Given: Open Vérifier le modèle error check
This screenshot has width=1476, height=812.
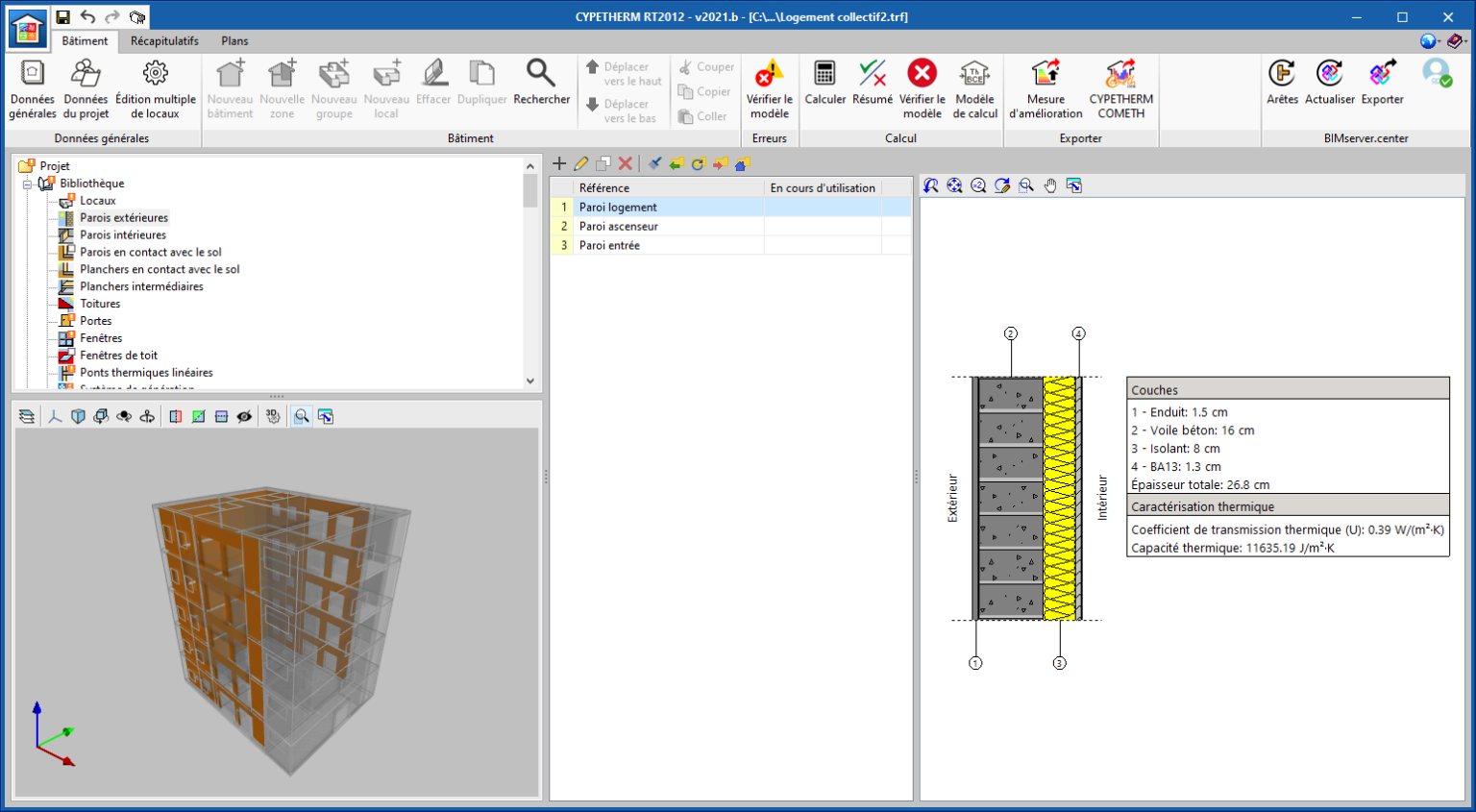Looking at the screenshot, I should pyautogui.click(x=769, y=88).
